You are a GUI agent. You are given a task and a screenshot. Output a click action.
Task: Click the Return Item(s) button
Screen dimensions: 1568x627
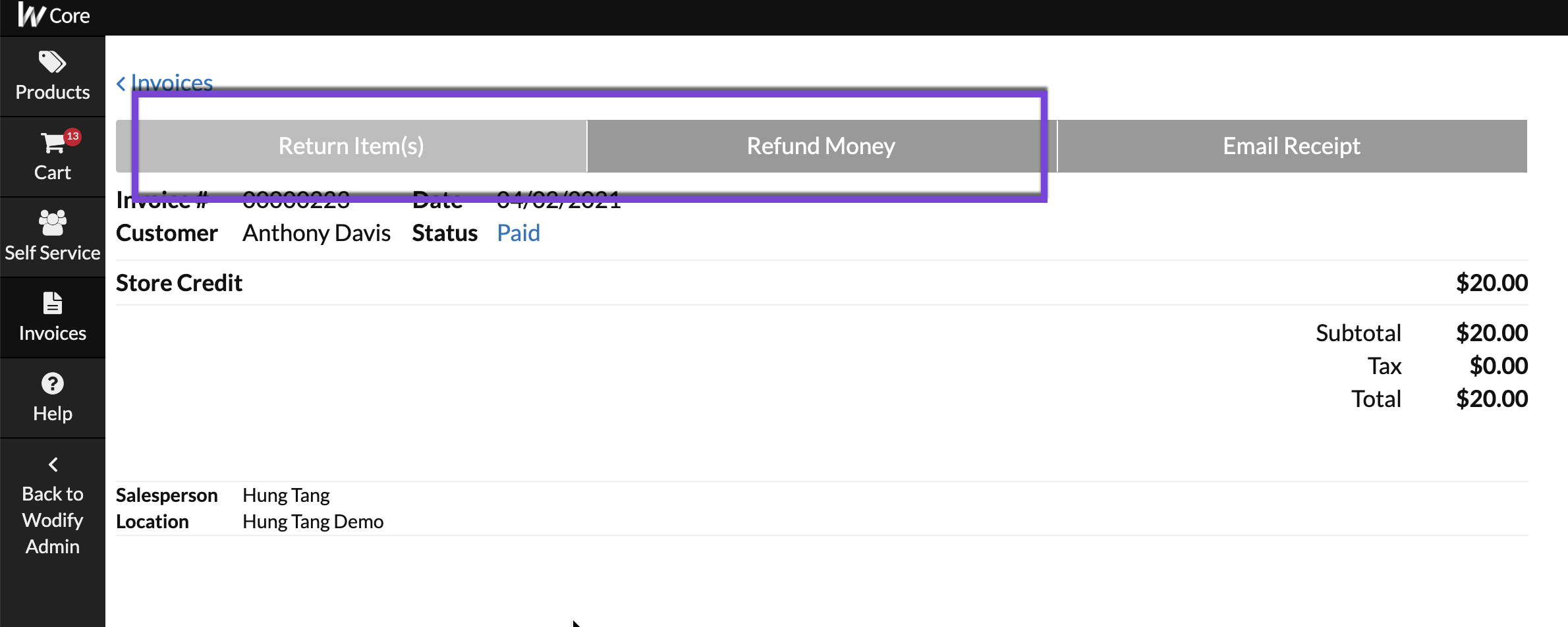351,146
